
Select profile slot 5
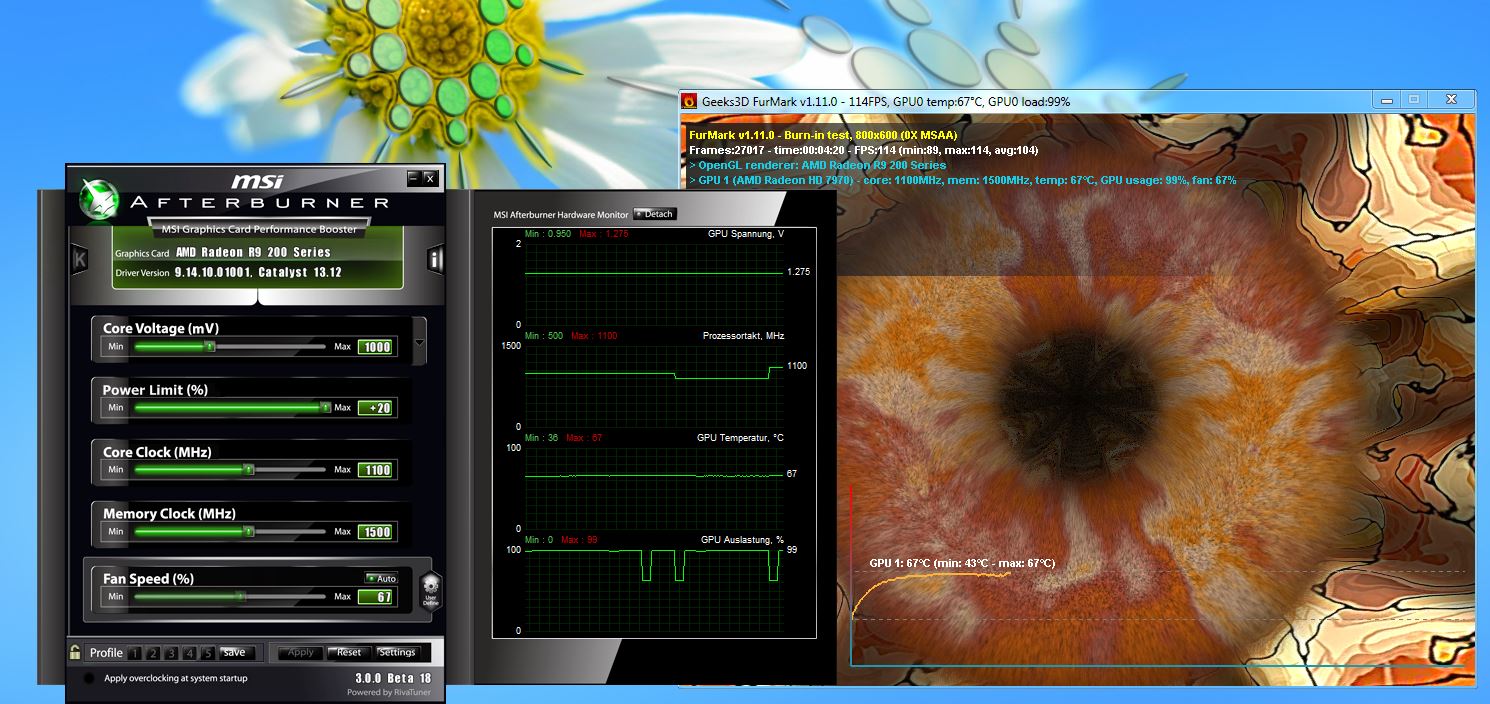pyautogui.click(x=208, y=653)
